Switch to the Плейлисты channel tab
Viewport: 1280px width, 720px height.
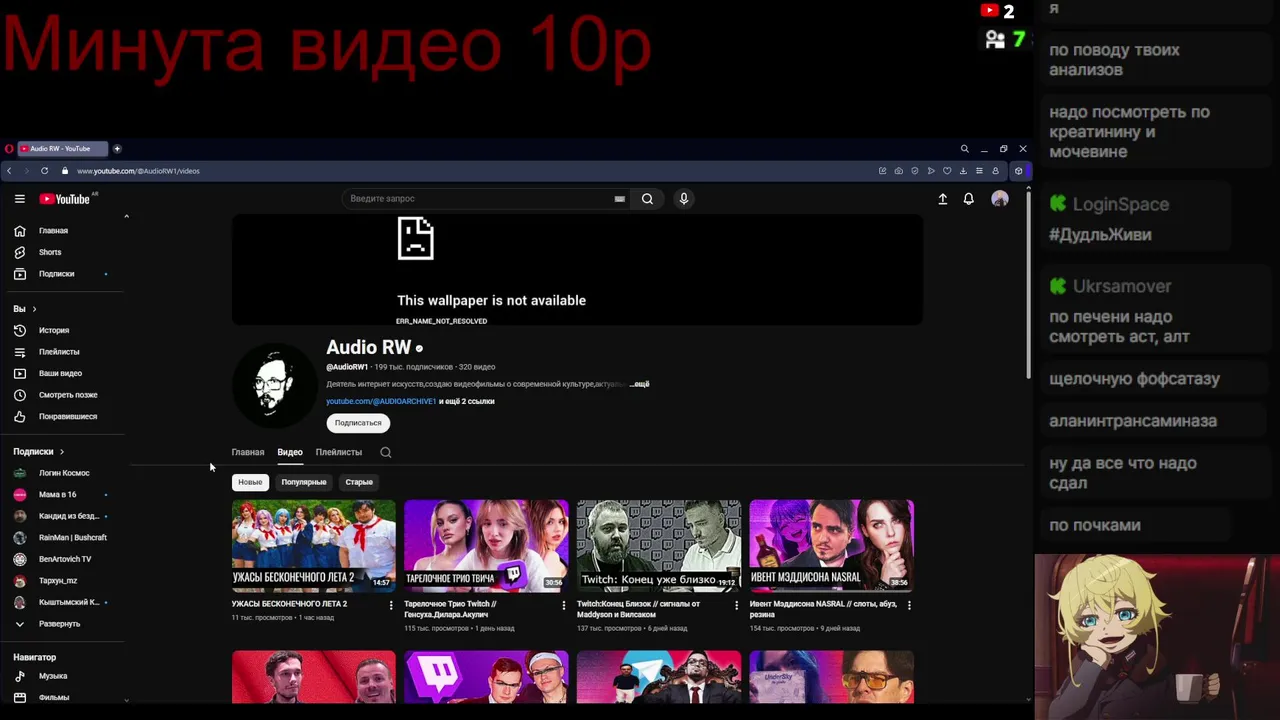(x=339, y=452)
